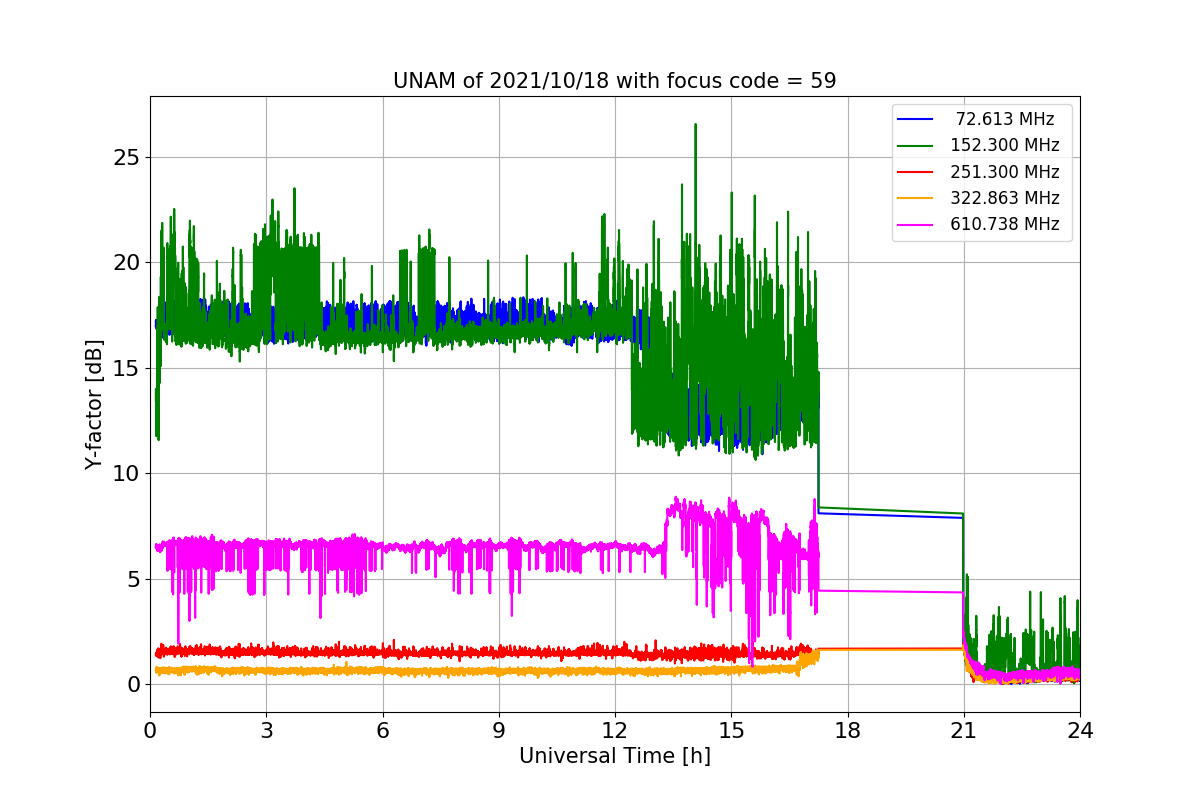1200x800 pixels.
Task: Click x-axis tick label '6'
Action: [x=382, y=731]
